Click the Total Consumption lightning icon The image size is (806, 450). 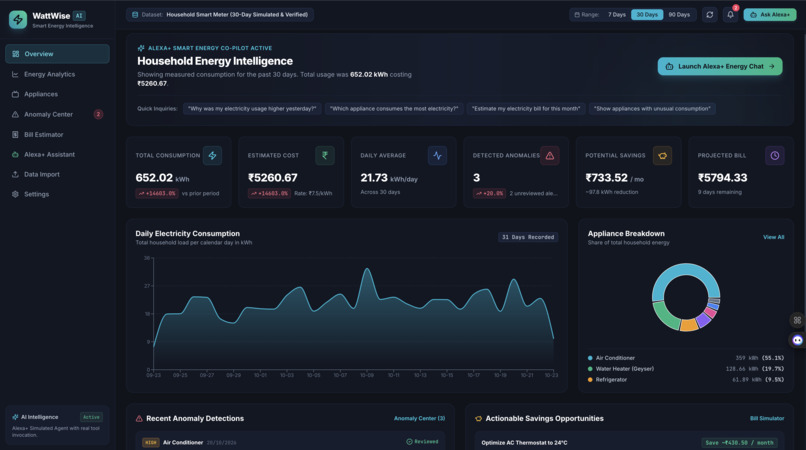(212, 155)
